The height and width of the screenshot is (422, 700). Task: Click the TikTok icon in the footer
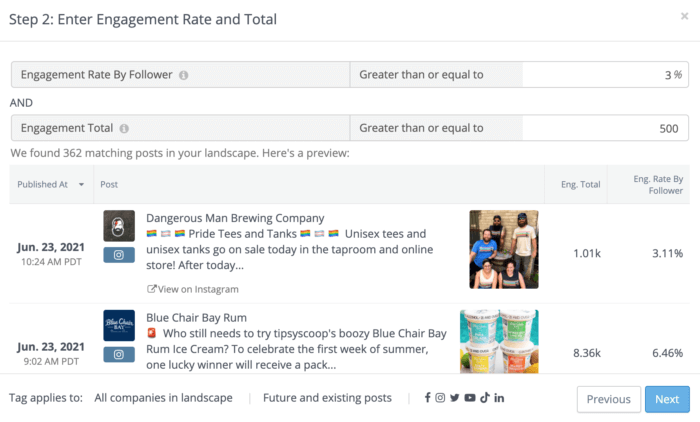tap(484, 398)
